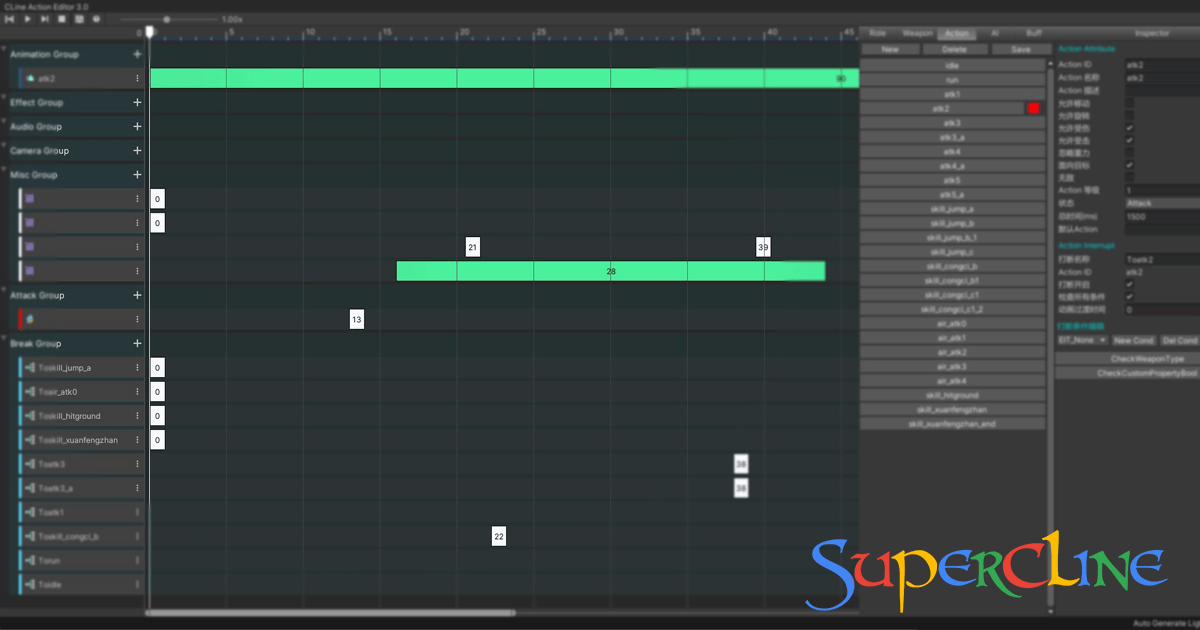Add a track to Animation Group
Viewport: 1200px width, 630px height.
point(137,54)
